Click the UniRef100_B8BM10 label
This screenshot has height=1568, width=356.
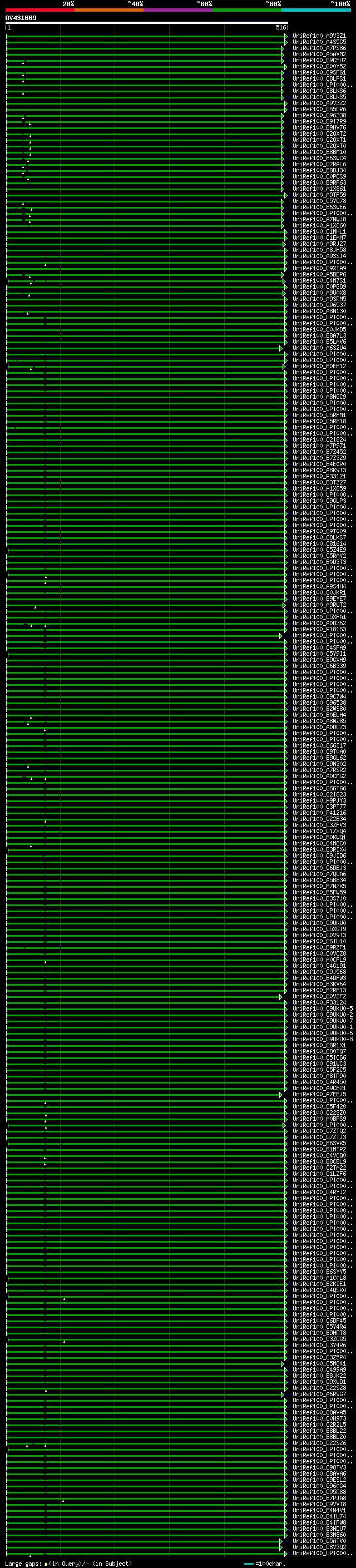319,152
